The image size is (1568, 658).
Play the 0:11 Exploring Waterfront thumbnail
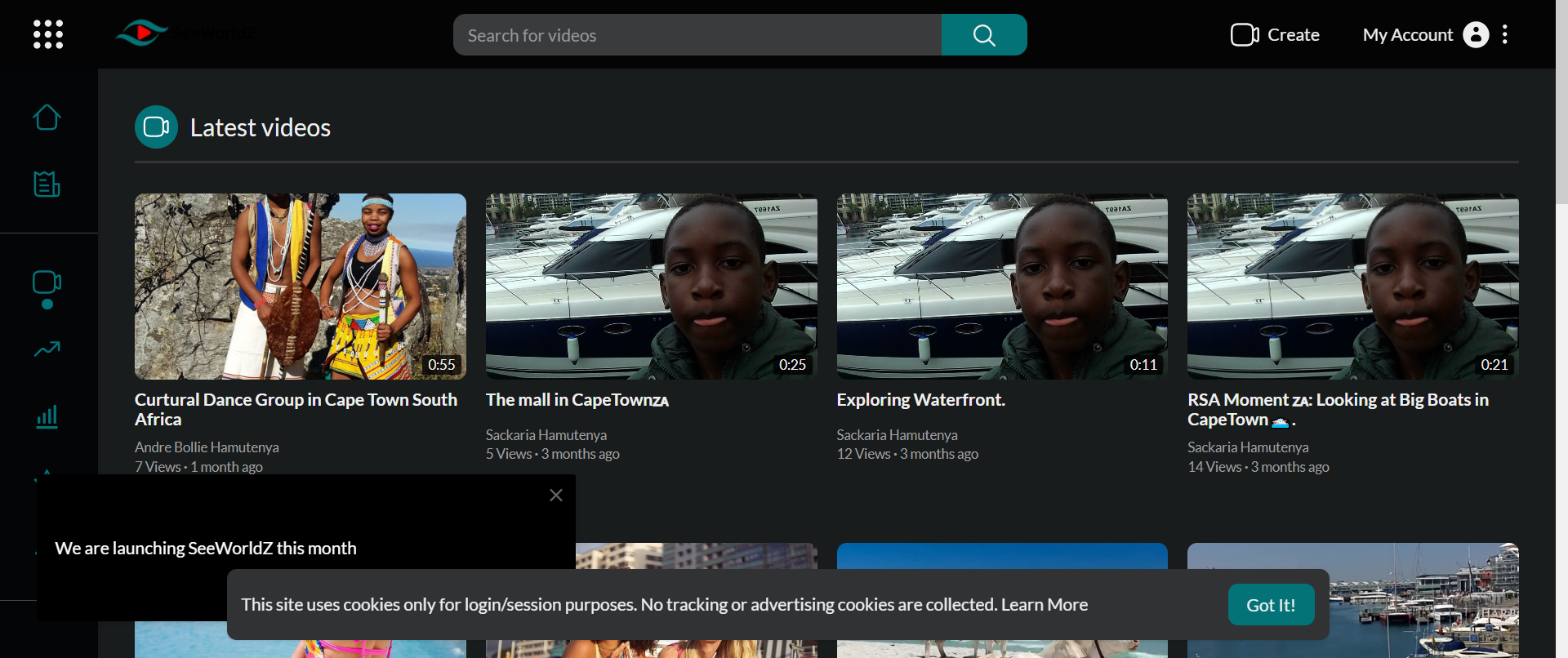1002,287
